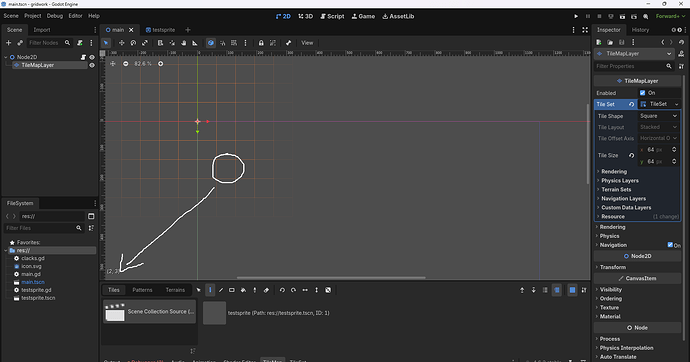Choose the tile Line drawing tool

[x=221, y=290]
